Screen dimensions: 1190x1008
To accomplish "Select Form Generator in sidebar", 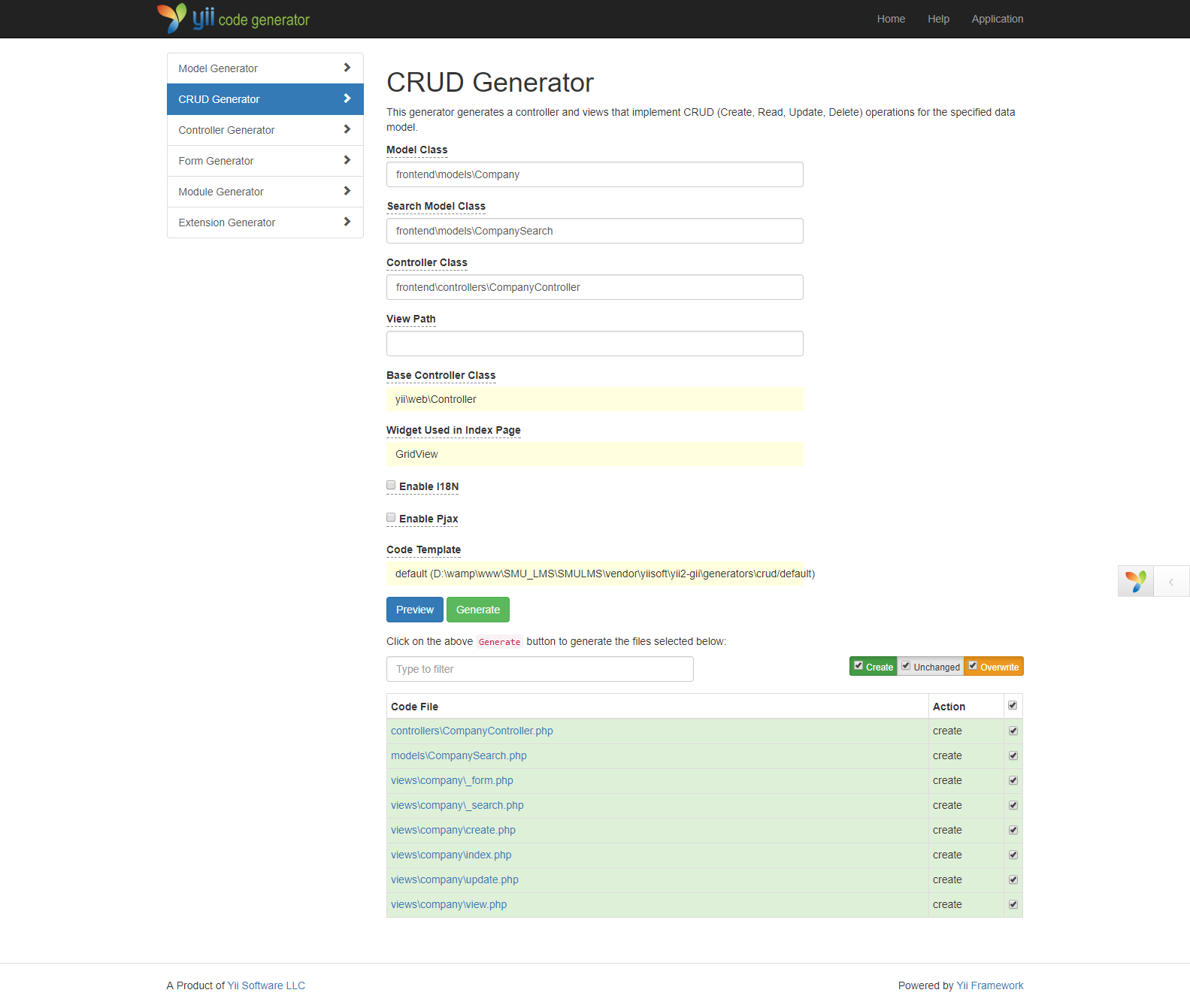I will click(265, 161).
